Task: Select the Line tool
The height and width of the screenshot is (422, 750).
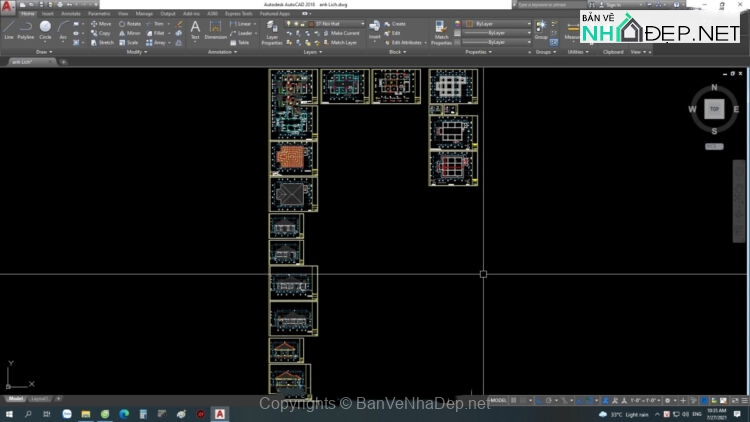Action: pyautogui.click(x=9, y=28)
